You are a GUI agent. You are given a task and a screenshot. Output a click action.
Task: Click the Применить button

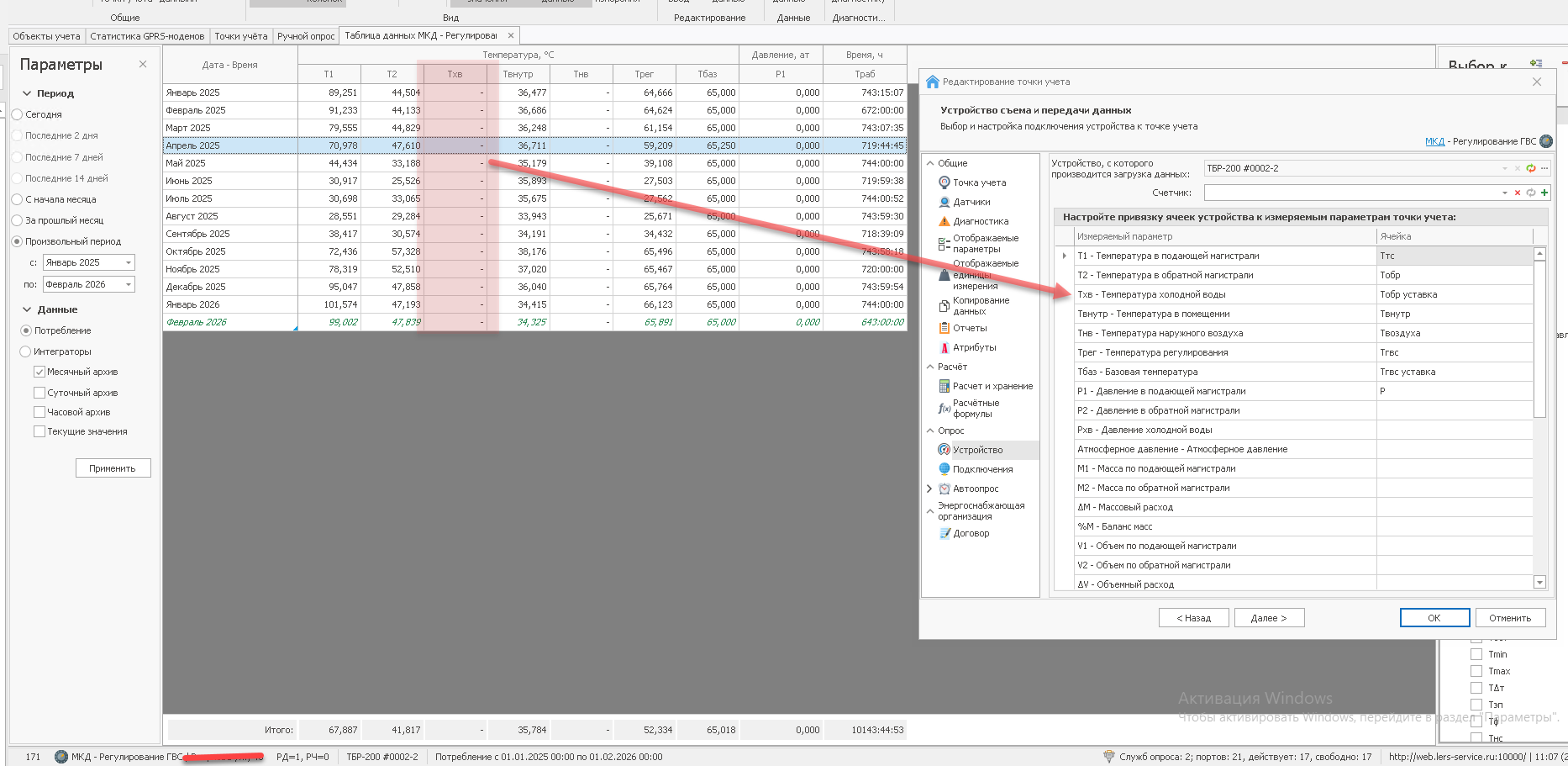click(x=113, y=468)
